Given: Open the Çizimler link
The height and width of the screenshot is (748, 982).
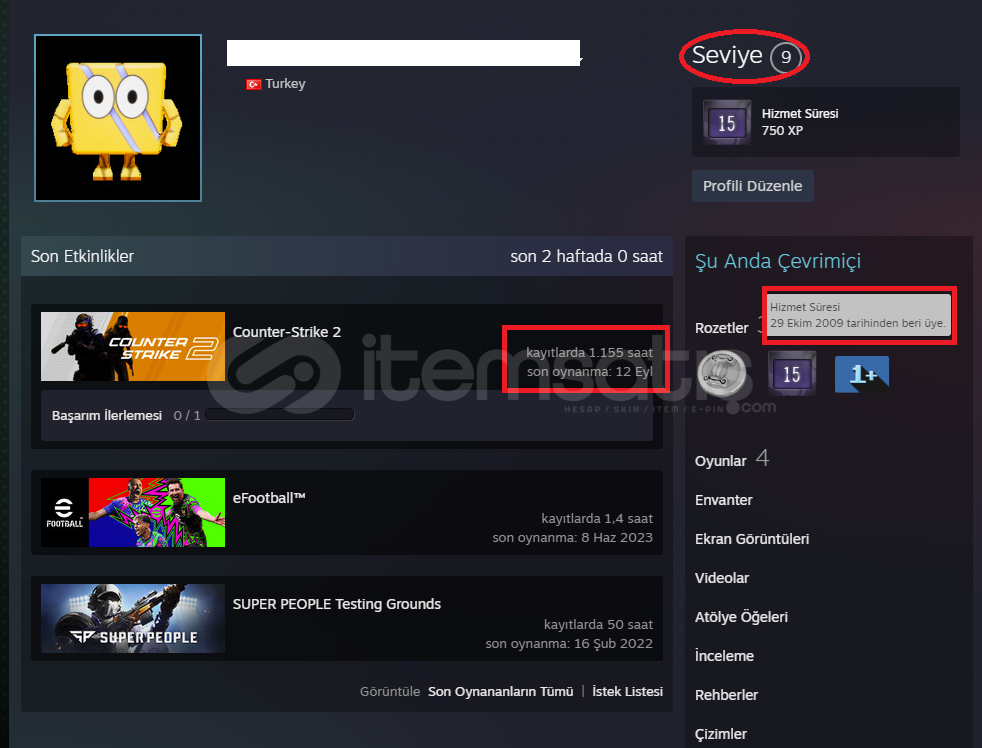Looking at the screenshot, I should click(x=721, y=734).
